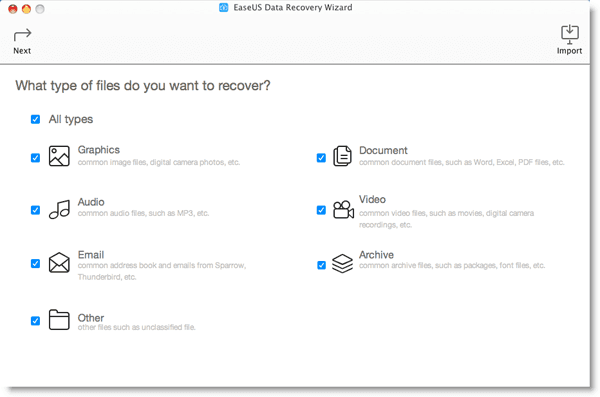Click the Video heading text
600x397 pixels.
point(372,199)
